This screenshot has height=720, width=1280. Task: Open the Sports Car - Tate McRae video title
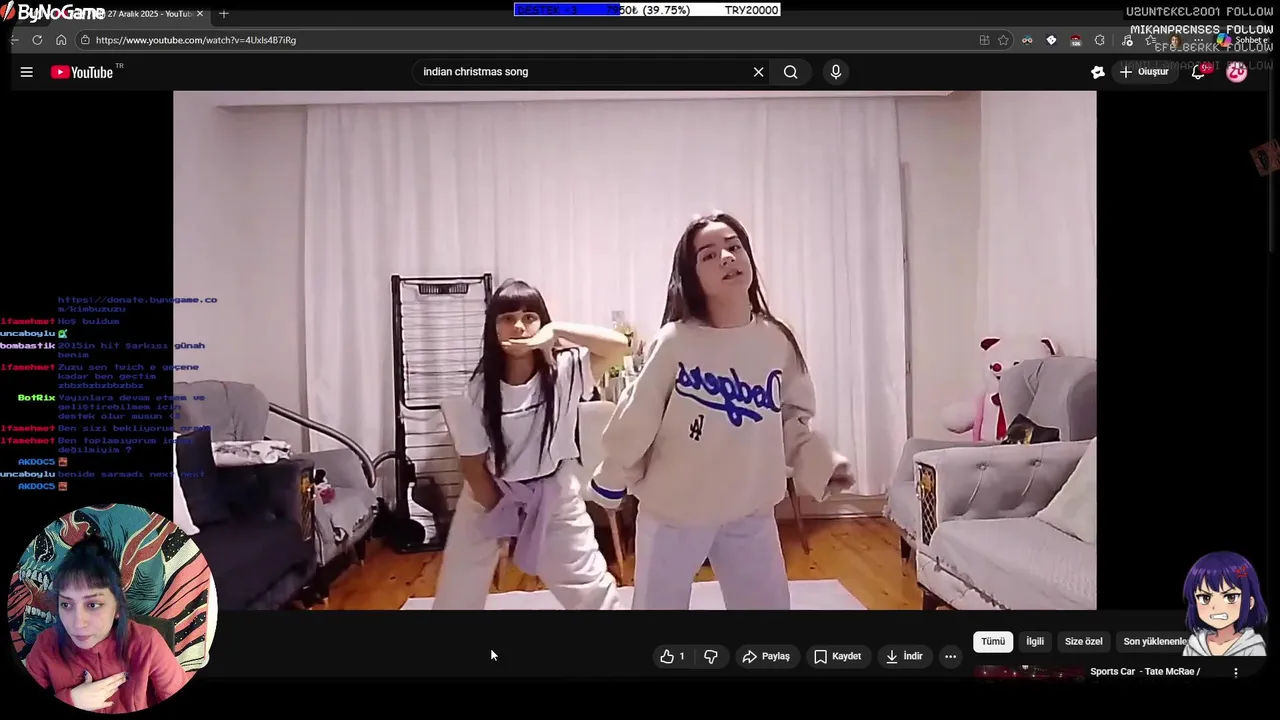pos(1145,671)
